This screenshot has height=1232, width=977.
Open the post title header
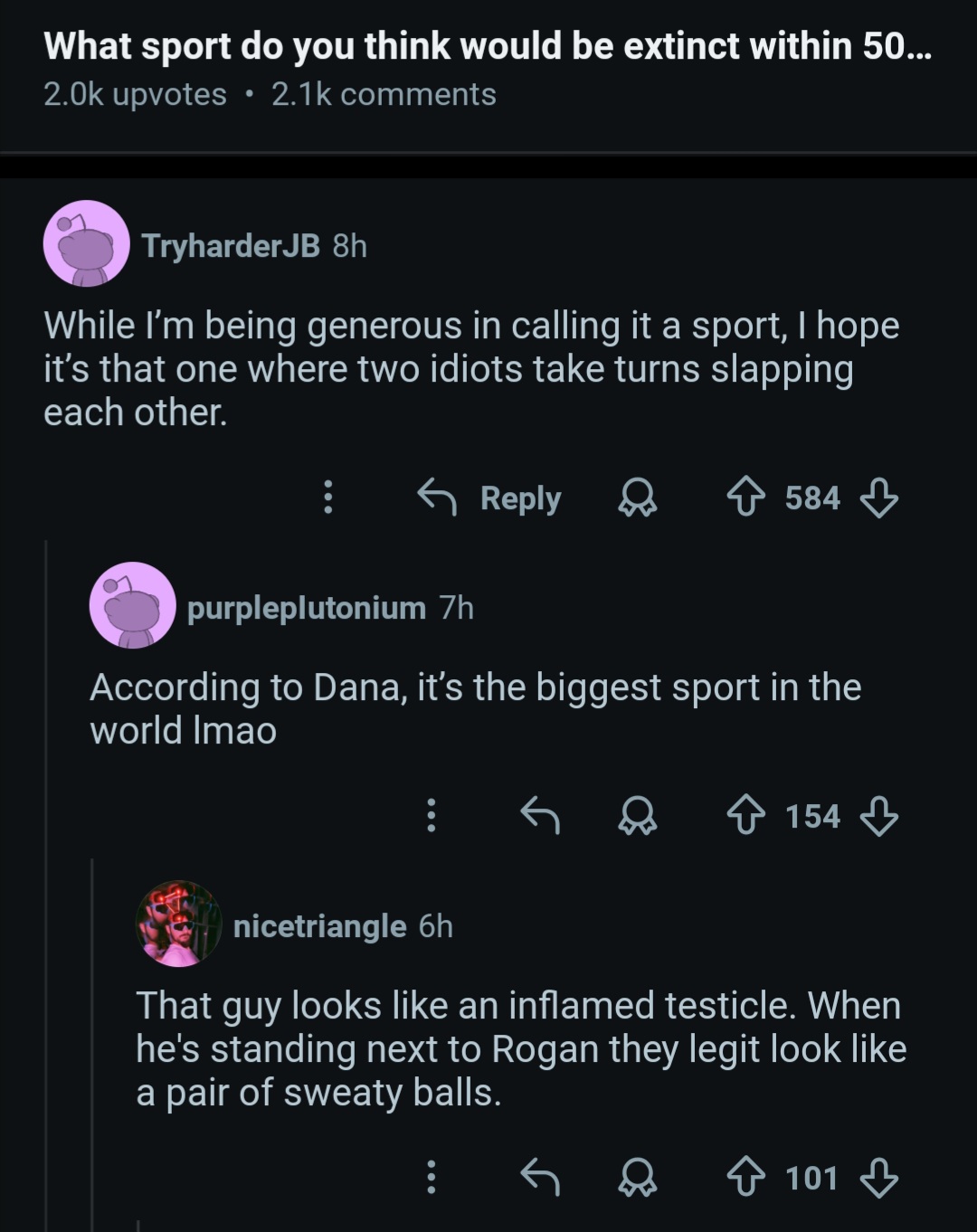click(x=487, y=45)
